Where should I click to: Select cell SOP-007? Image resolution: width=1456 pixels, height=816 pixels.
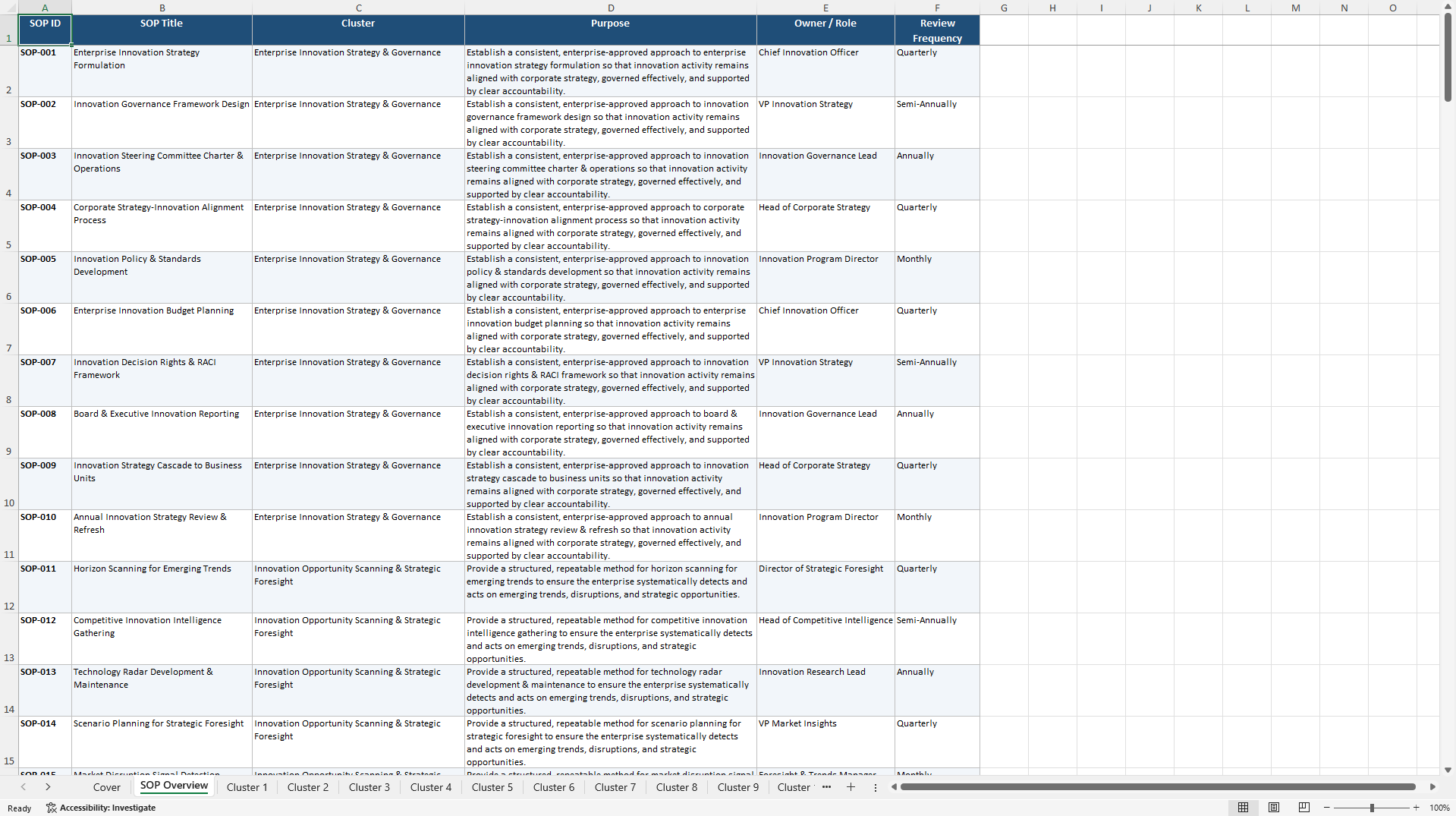pyautogui.click(x=45, y=380)
